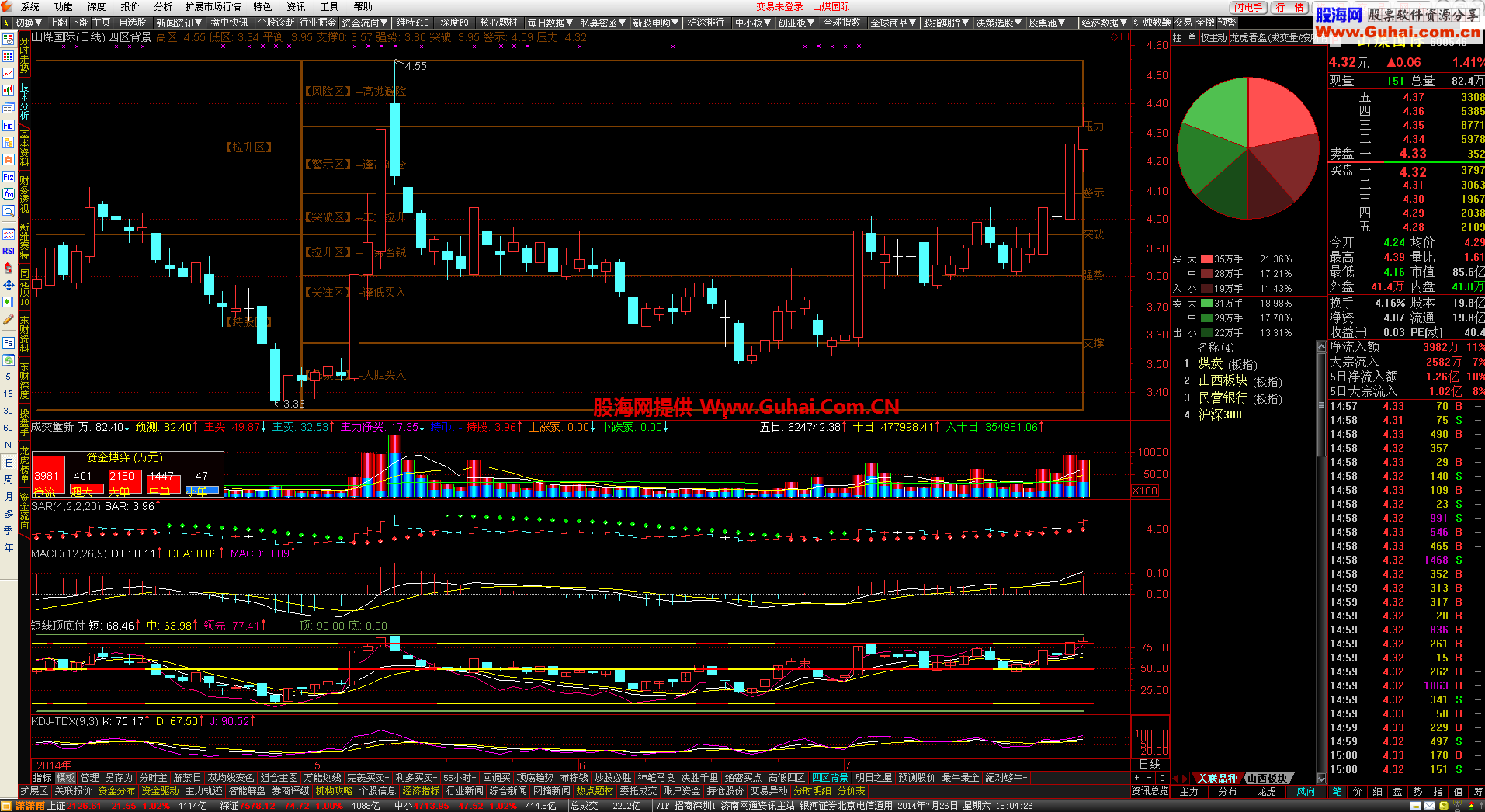Switch to the 关联品种 tab
This screenshot has height=812, width=1485.
click(1216, 778)
